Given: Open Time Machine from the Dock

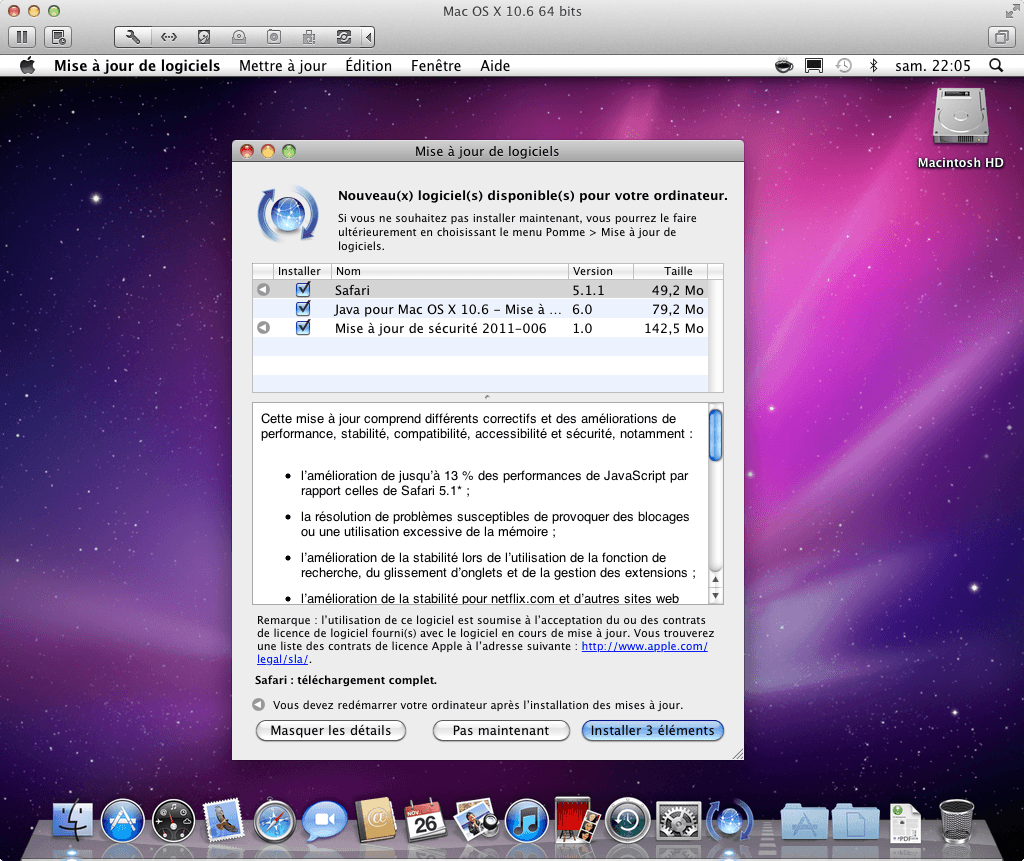Looking at the screenshot, I should coord(627,820).
